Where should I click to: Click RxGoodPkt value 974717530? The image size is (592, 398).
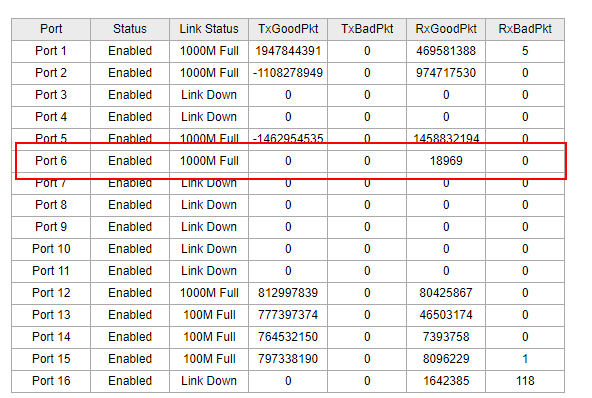[446, 73]
